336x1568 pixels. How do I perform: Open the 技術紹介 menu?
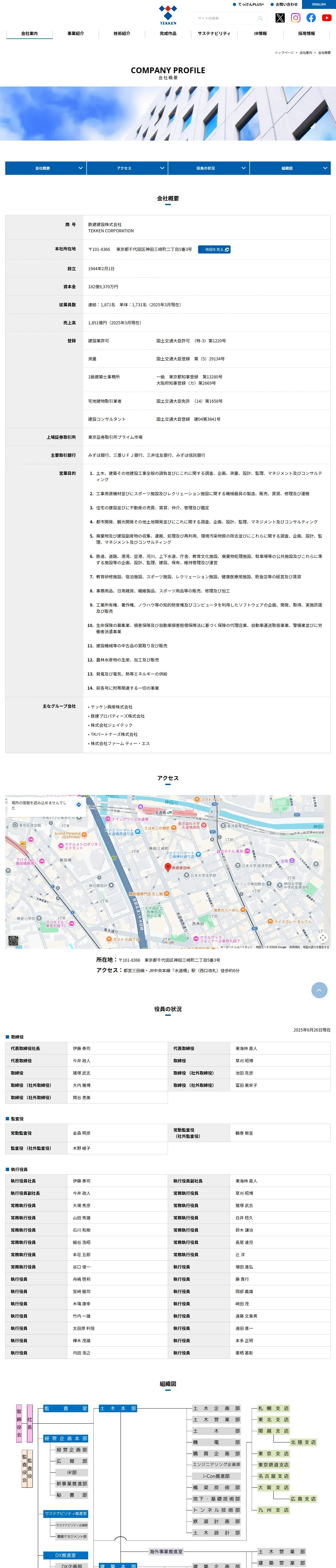click(x=122, y=33)
